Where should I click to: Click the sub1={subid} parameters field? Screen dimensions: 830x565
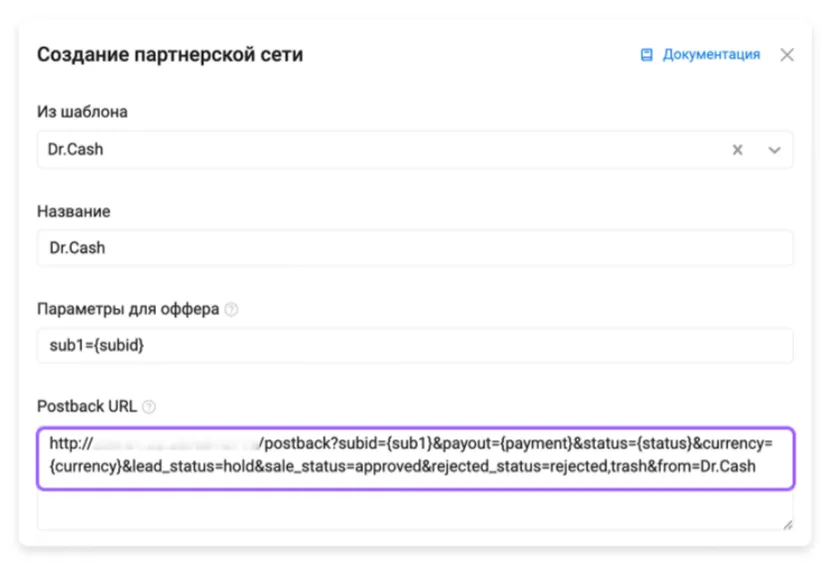click(x=415, y=345)
